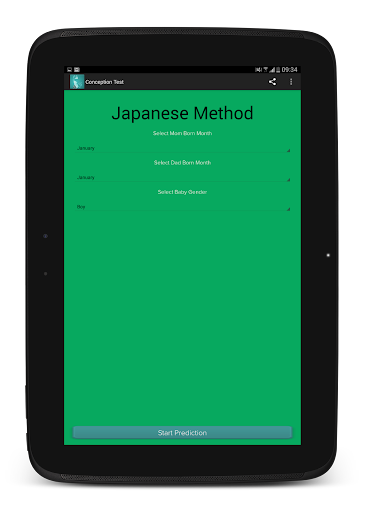Open the three-dot overflow menu

pyautogui.click(x=291, y=82)
